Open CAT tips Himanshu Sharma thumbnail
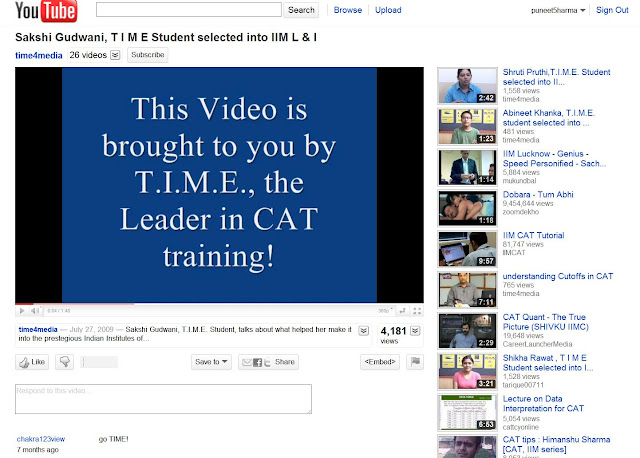This screenshot has width=640, height=458. [467, 447]
